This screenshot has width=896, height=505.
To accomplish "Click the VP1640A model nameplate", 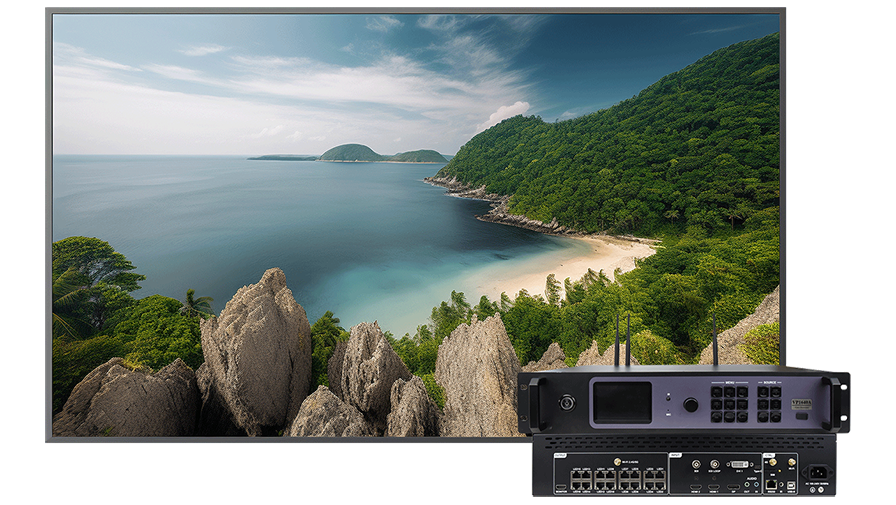I will click(804, 403).
